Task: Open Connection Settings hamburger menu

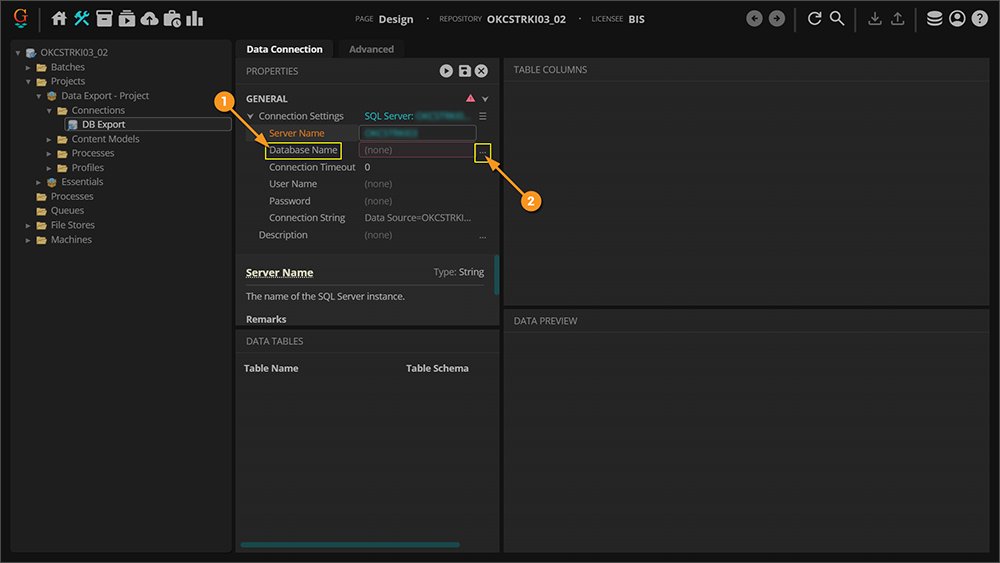Action: [483, 116]
